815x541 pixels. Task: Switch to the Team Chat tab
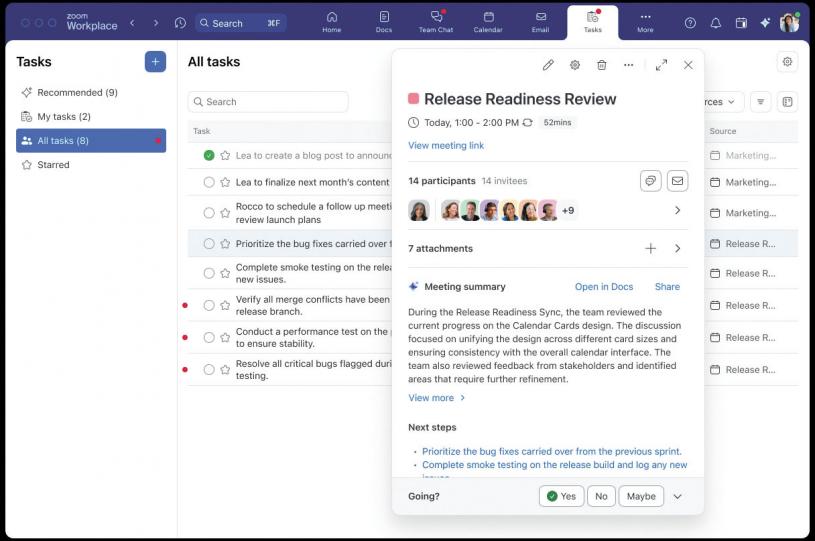pos(436,22)
